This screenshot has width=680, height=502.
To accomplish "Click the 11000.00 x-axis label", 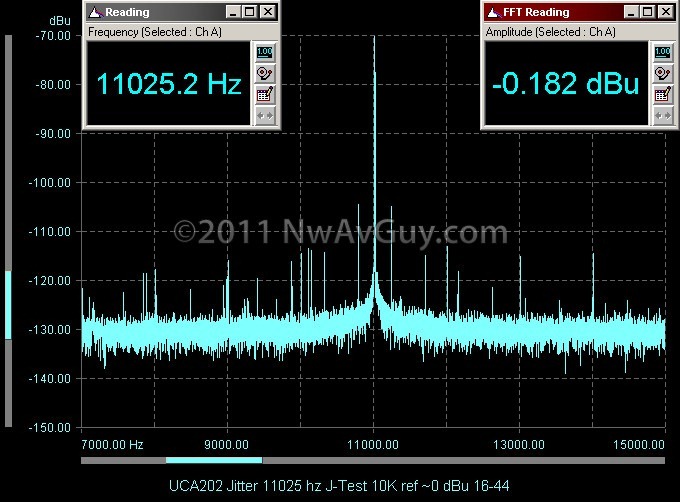I will (x=373, y=445).
